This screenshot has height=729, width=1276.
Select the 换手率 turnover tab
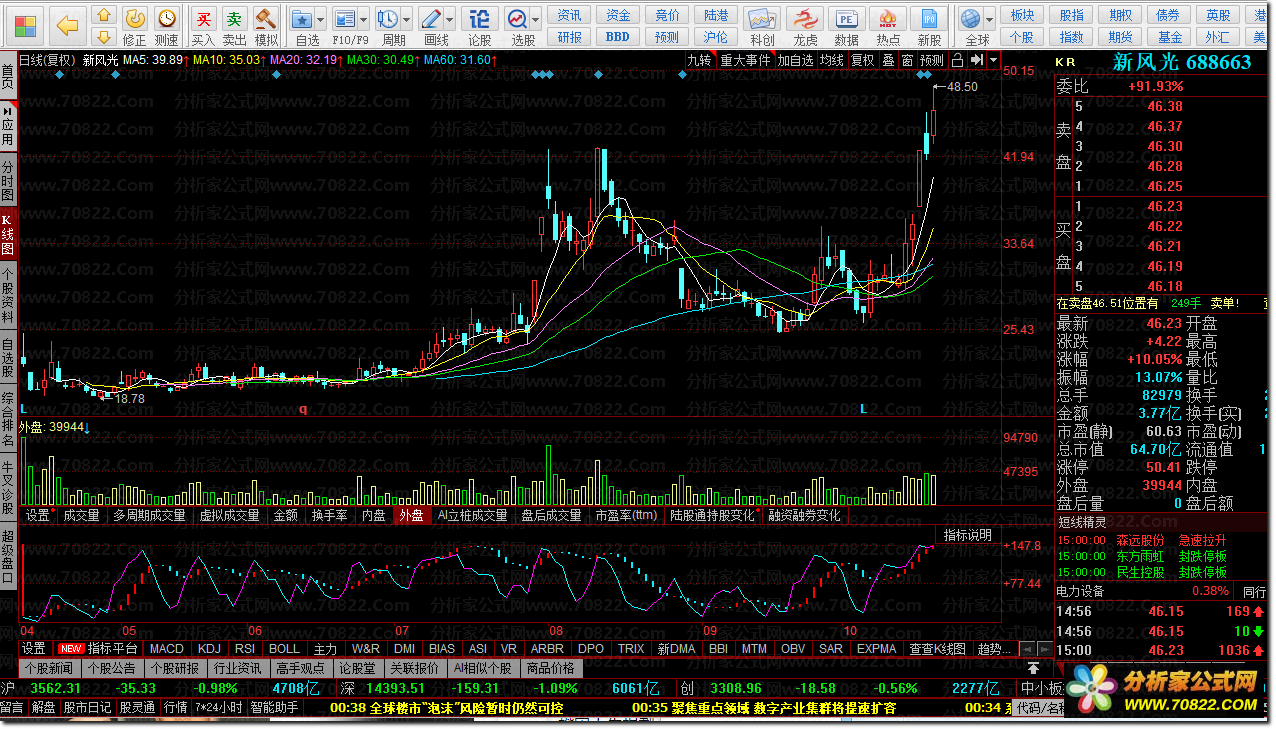pos(330,516)
